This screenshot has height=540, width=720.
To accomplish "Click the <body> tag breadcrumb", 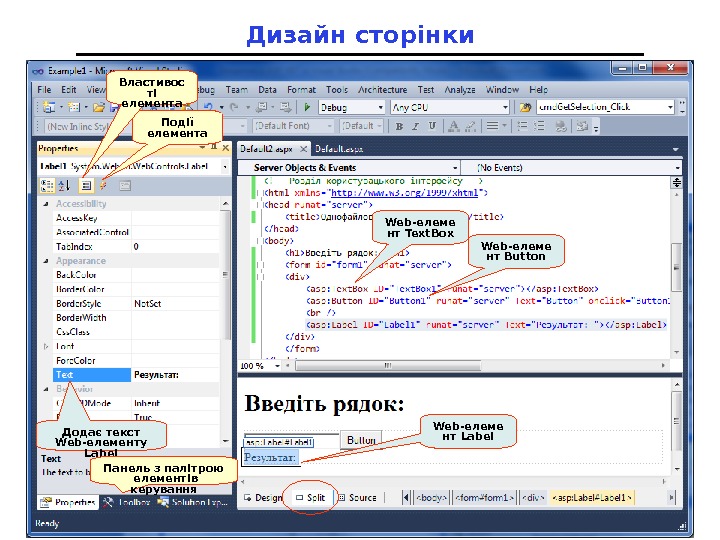I will [x=431, y=498].
